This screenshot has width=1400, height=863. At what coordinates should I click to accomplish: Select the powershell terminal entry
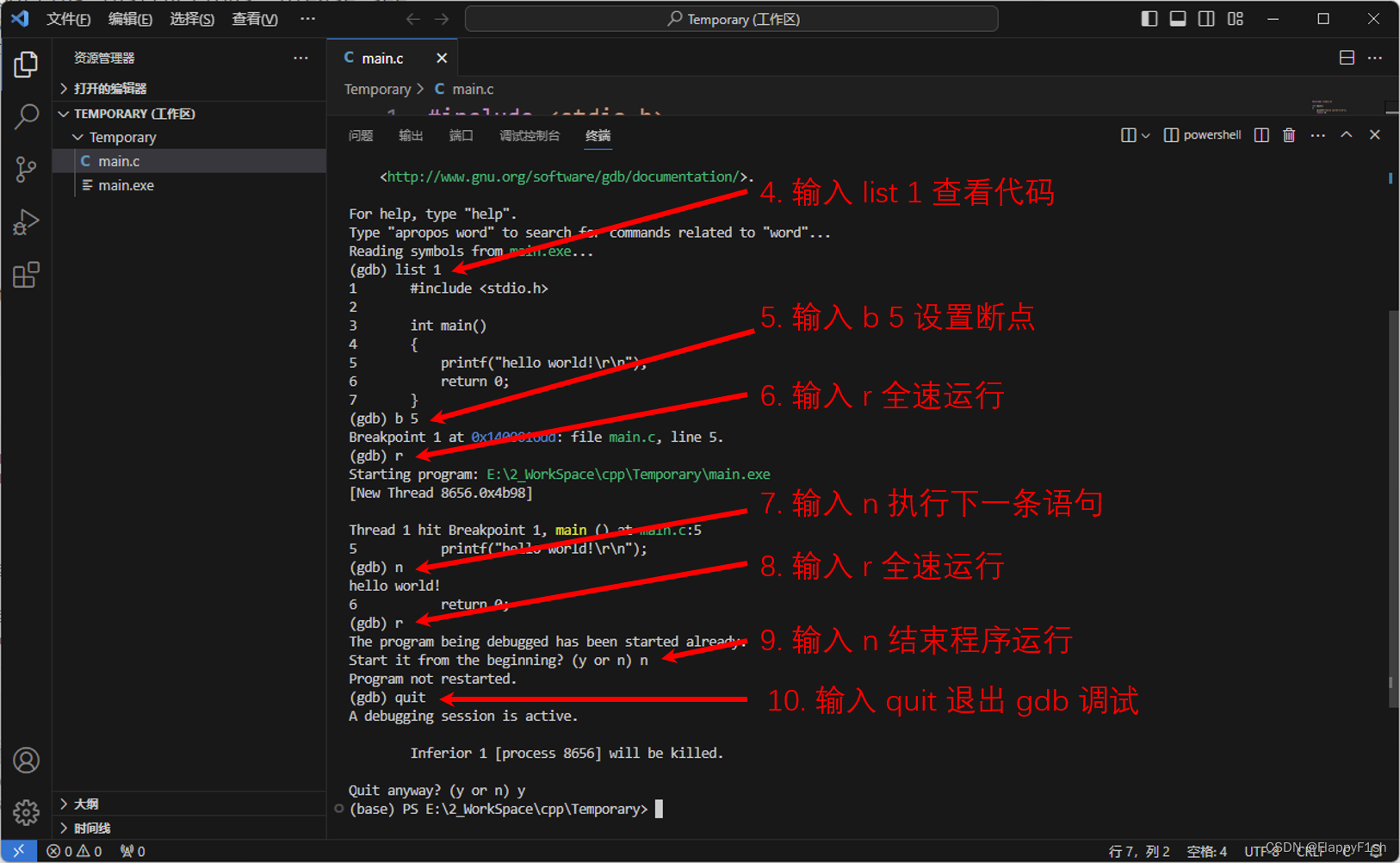[x=1203, y=135]
